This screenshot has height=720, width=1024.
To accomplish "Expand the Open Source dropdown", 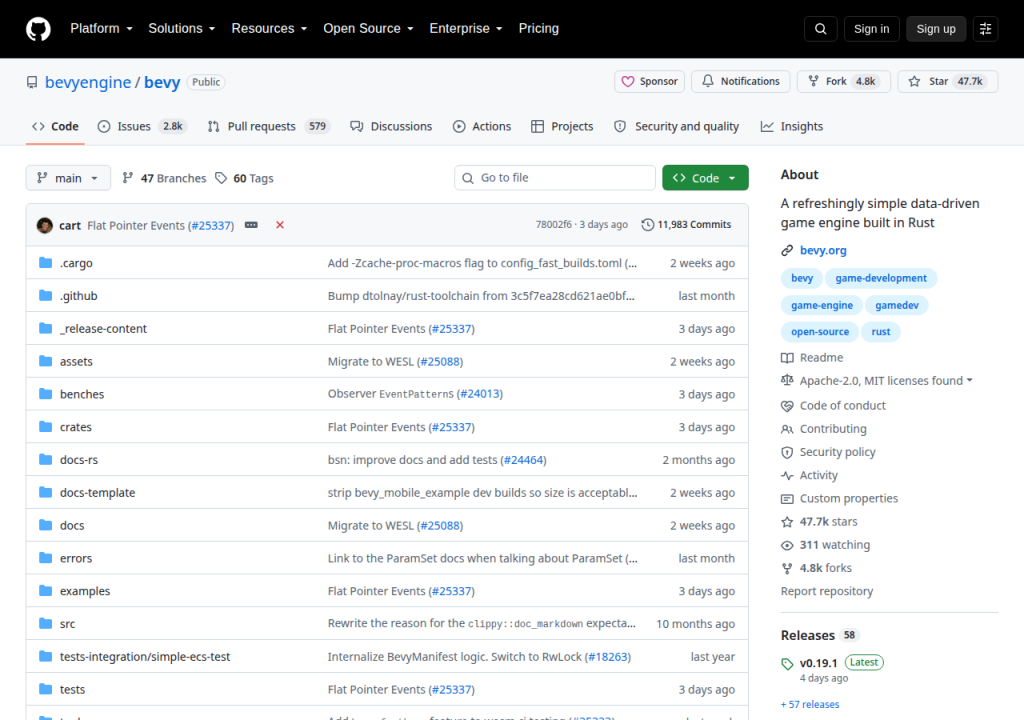I will pos(368,29).
